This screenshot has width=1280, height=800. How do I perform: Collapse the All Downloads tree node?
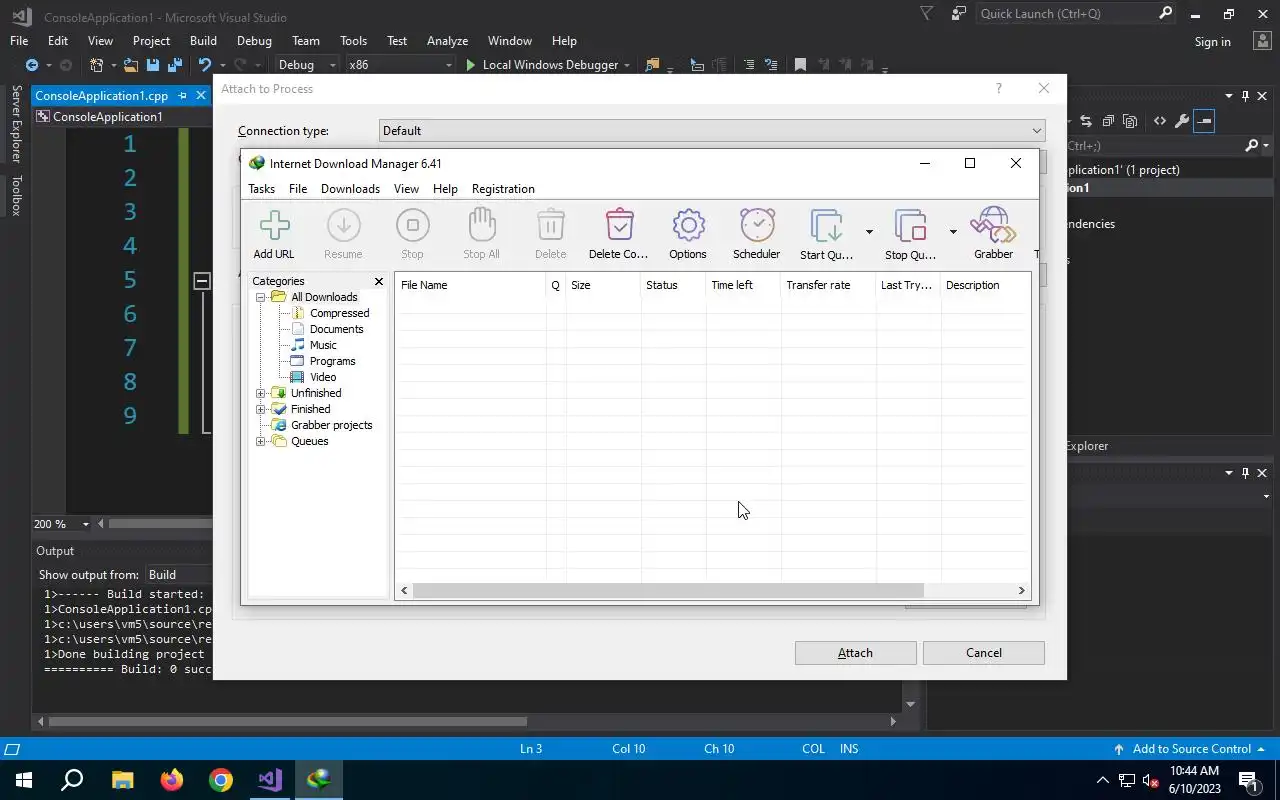point(261,297)
